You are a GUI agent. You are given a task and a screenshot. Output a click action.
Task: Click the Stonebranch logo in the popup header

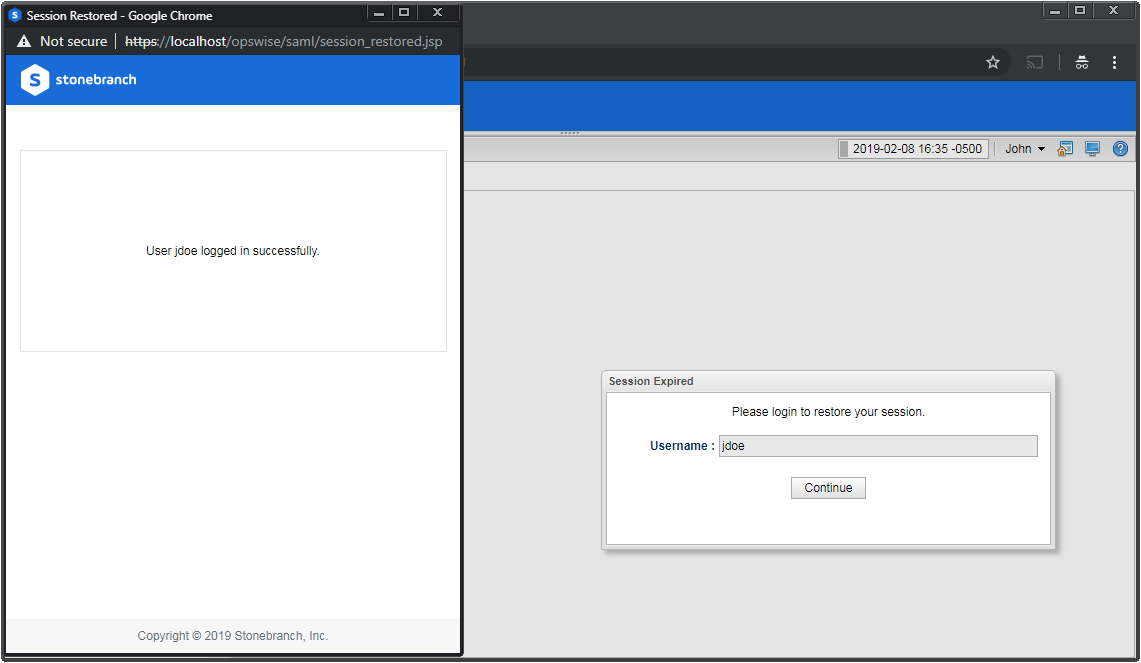coord(79,80)
